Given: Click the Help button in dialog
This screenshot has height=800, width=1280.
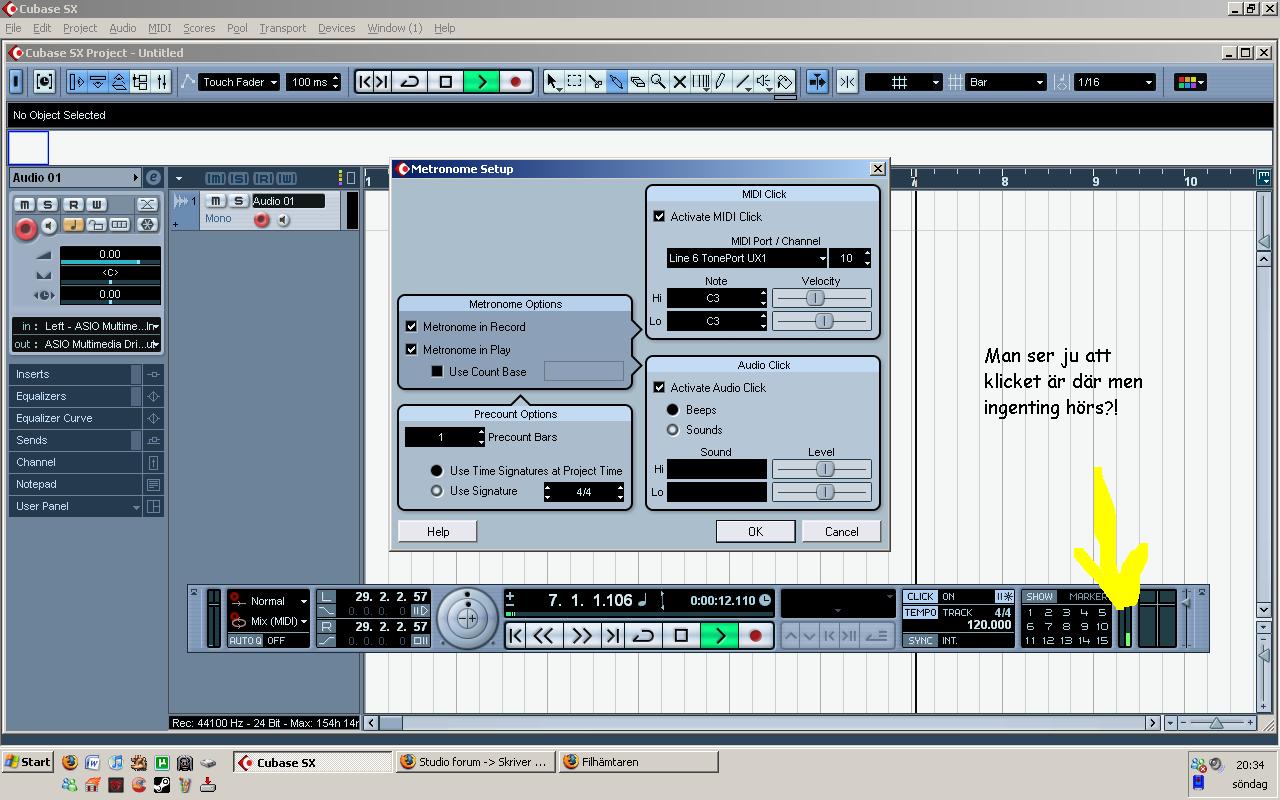Looking at the screenshot, I should 438,532.
